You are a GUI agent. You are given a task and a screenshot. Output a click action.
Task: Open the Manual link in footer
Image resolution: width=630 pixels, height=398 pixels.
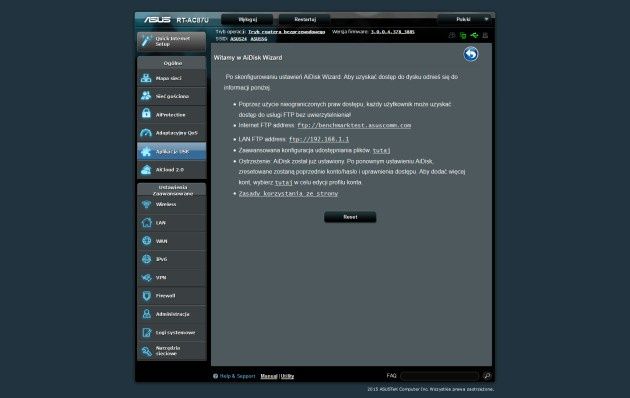click(269, 376)
